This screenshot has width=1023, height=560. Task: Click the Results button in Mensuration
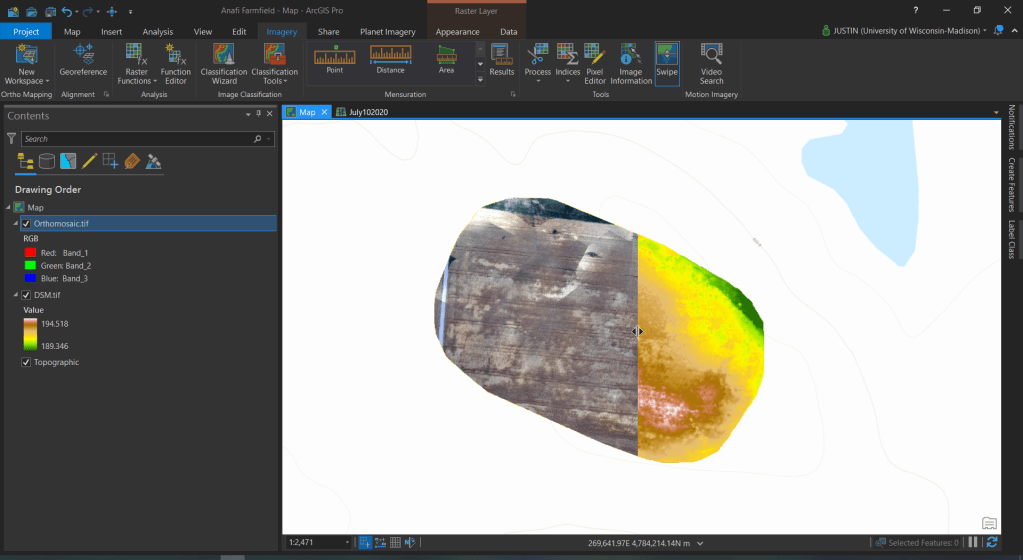coord(502,62)
